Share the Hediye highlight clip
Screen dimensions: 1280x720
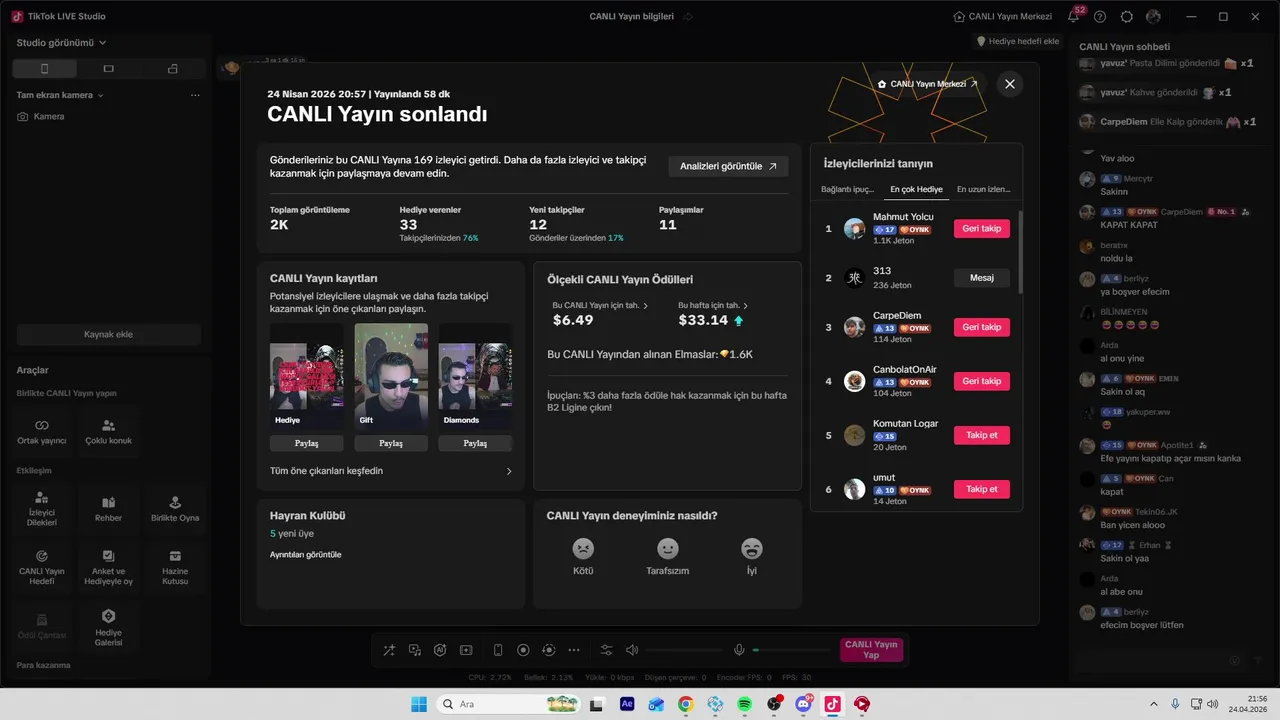coord(307,443)
